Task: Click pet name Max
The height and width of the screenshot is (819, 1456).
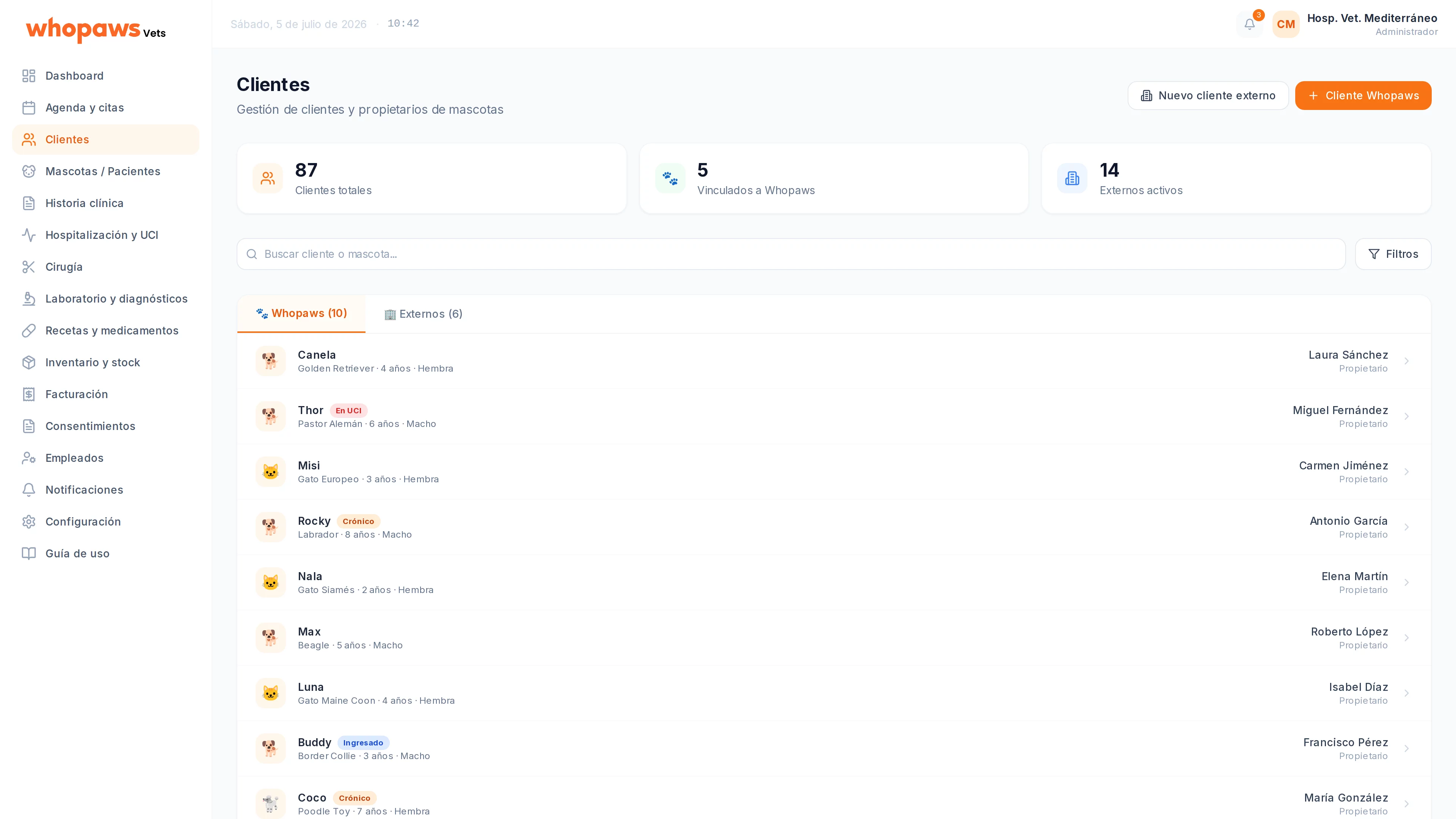Action: 309,632
